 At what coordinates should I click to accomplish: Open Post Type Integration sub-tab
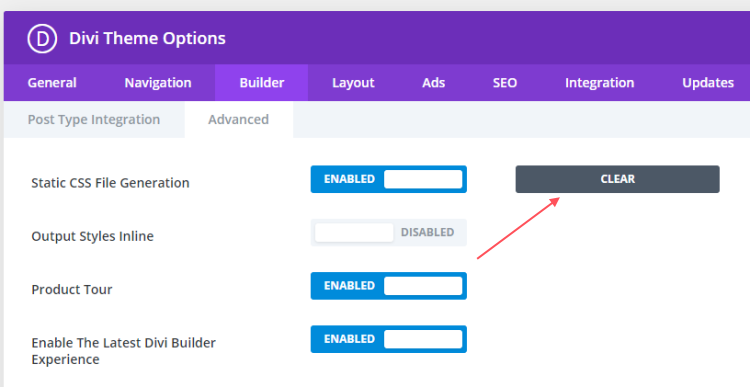(94, 120)
